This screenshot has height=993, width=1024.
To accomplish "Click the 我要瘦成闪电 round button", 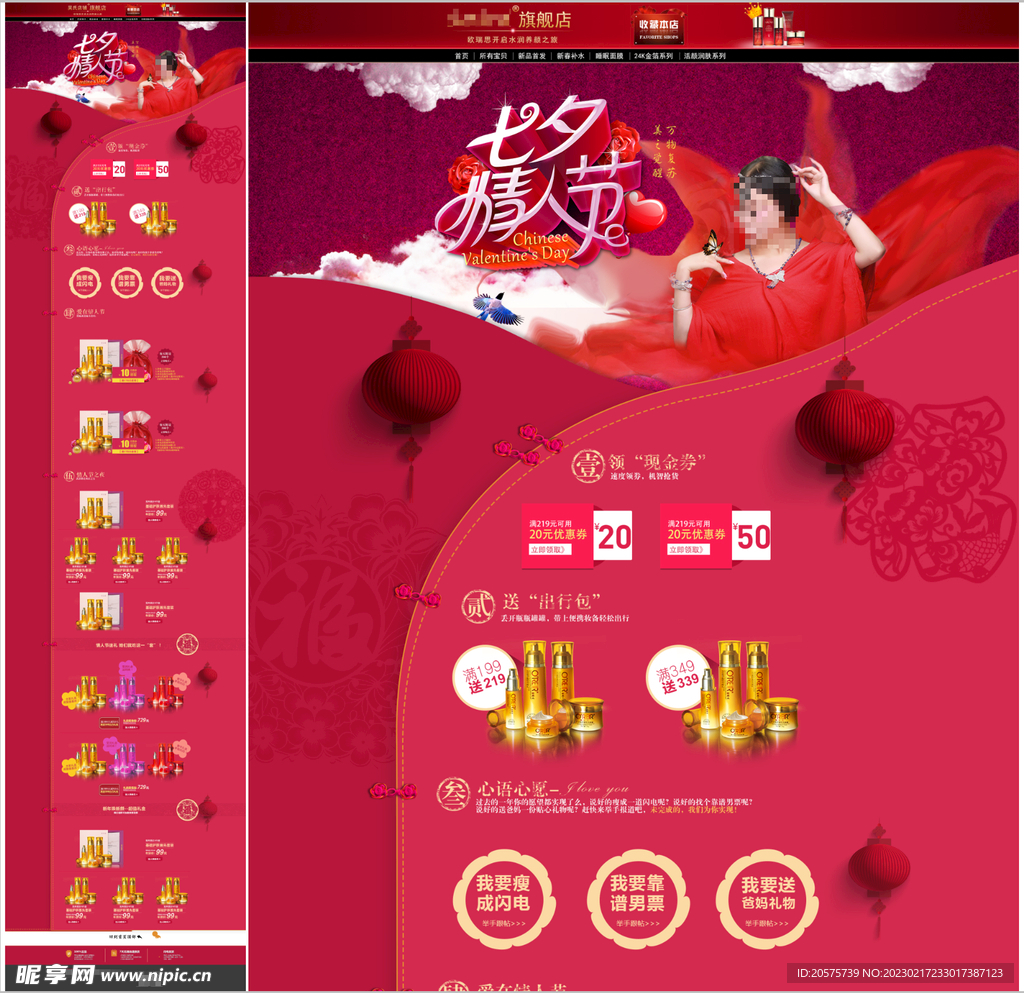I will pyautogui.click(x=503, y=898).
